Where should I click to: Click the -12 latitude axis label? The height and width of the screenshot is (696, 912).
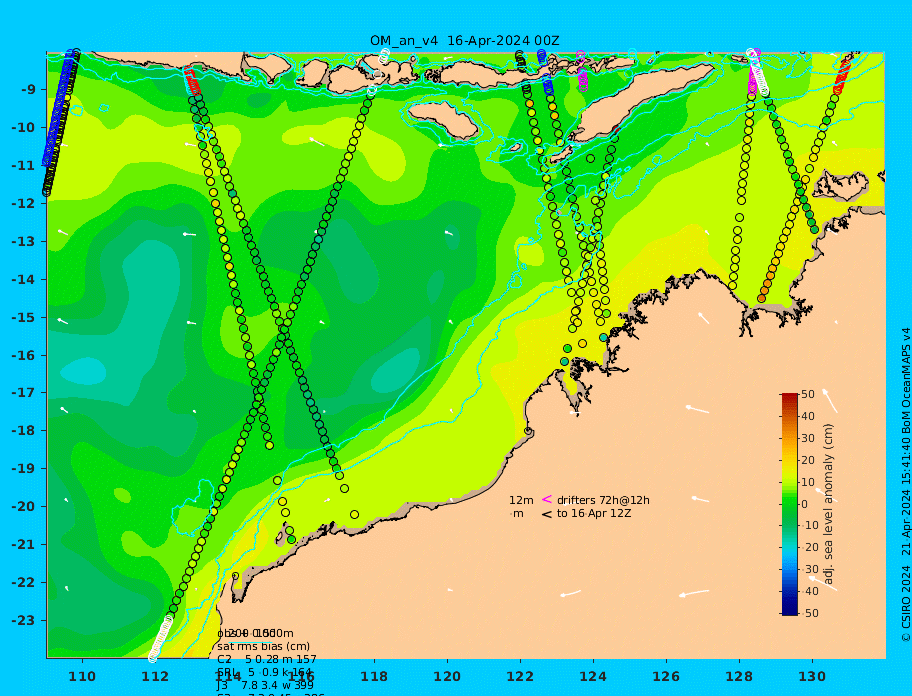click(23, 204)
